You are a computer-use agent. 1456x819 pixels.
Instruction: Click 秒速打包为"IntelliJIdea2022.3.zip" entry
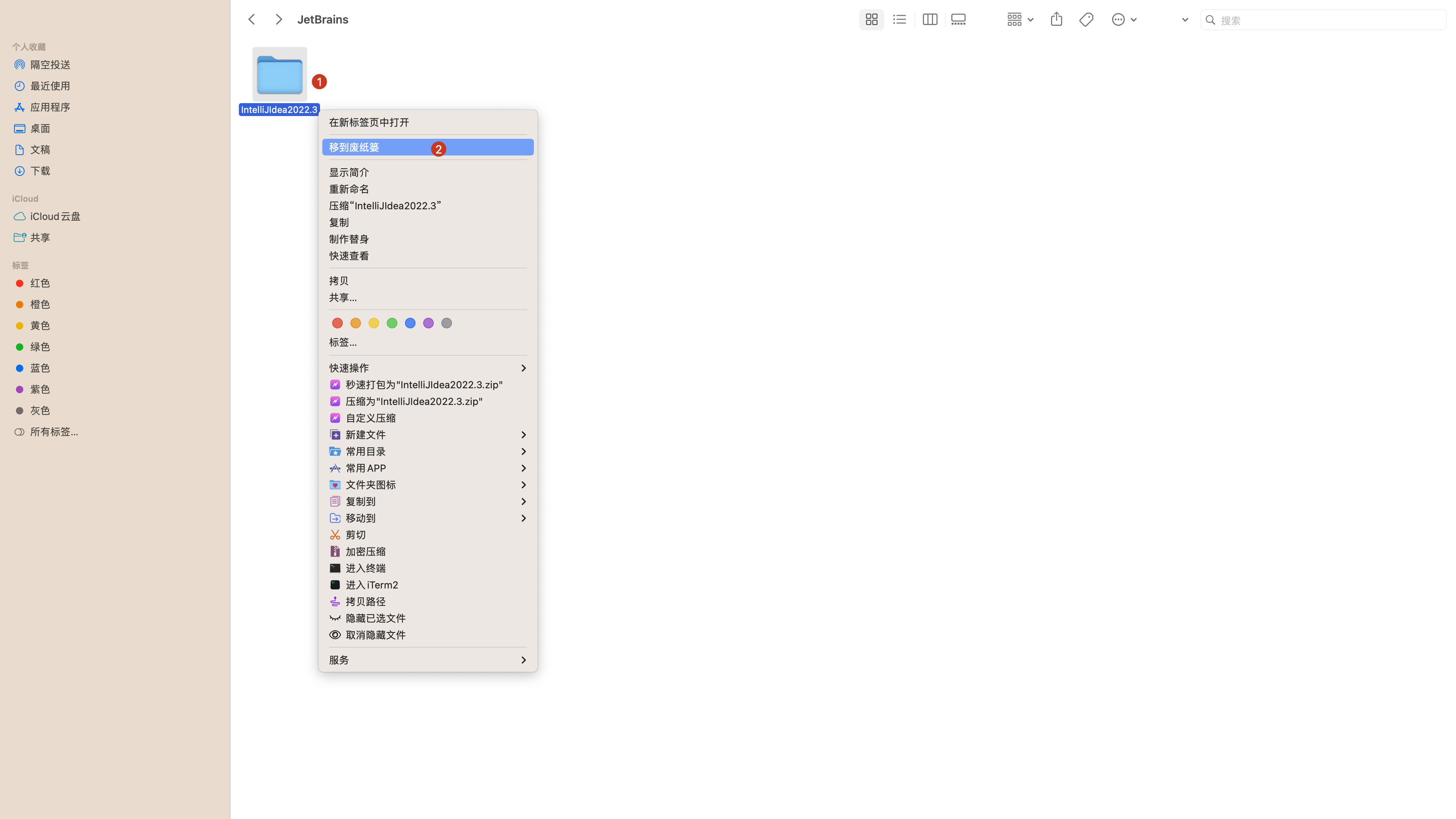[x=428, y=385]
